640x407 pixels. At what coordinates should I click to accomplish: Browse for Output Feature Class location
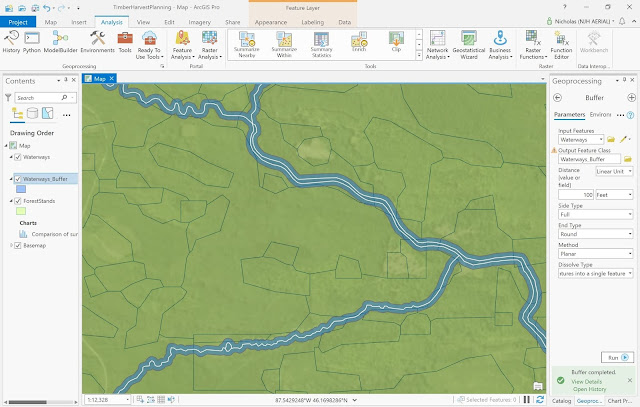pyautogui.click(x=627, y=159)
